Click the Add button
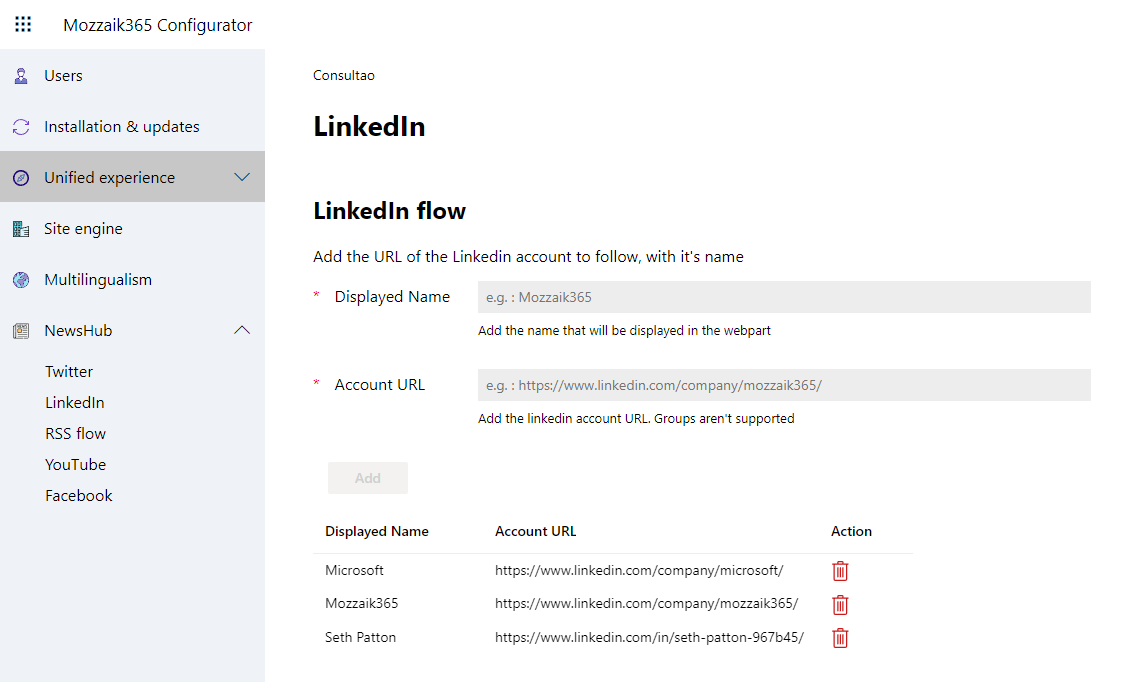 click(368, 478)
